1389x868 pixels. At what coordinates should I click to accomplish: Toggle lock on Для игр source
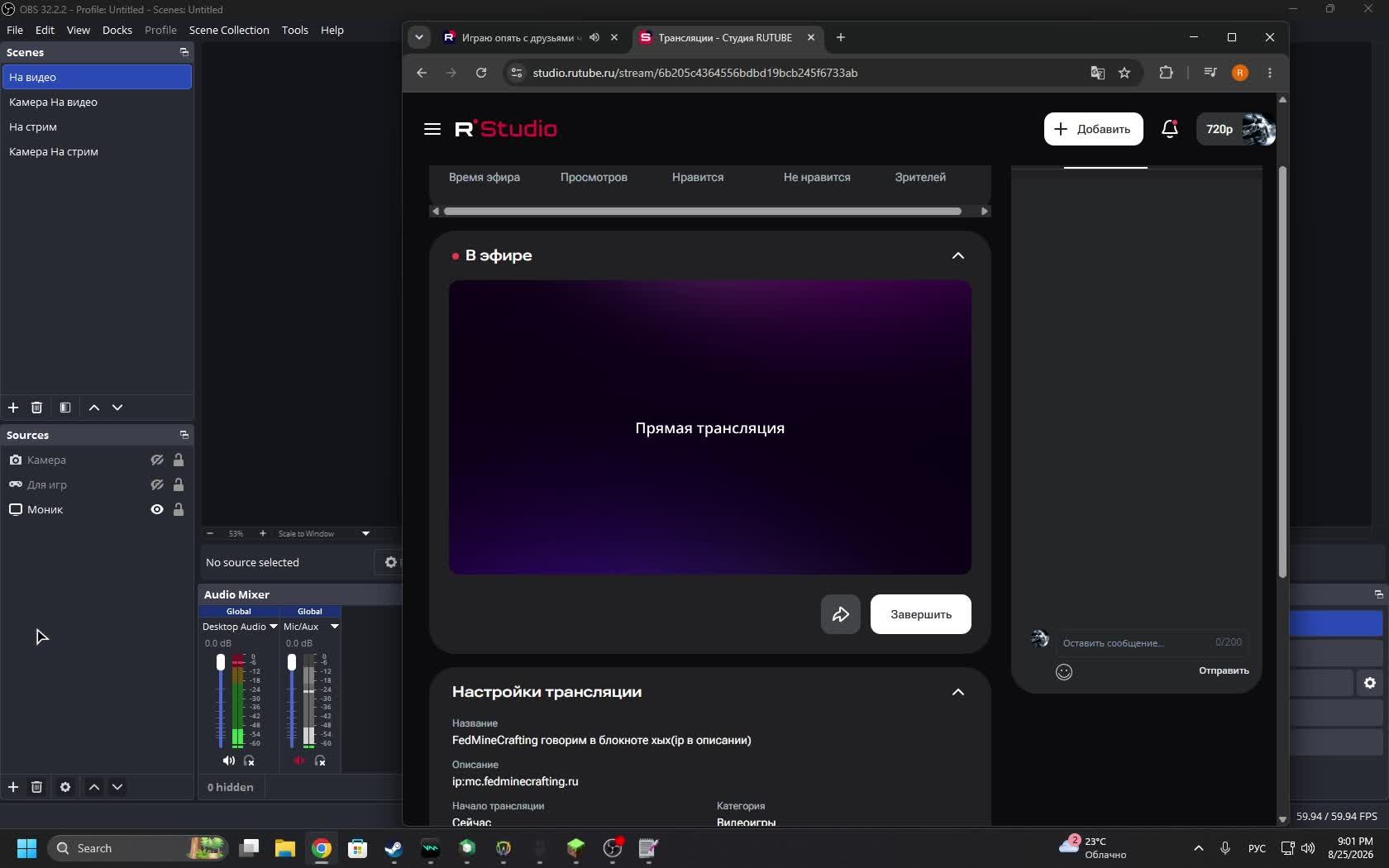coord(179,484)
